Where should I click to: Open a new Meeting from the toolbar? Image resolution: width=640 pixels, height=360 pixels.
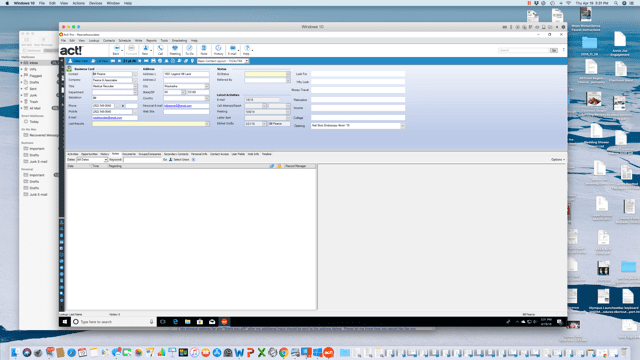175,50
